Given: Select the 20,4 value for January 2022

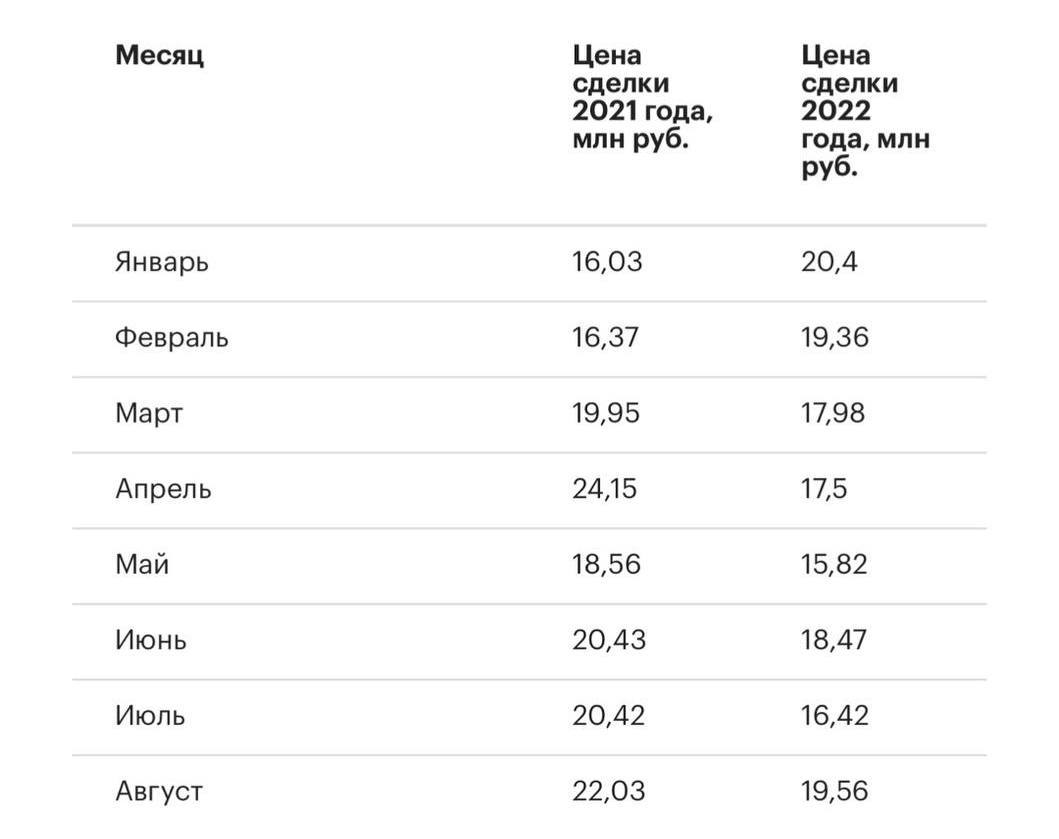Looking at the screenshot, I should tap(829, 262).
